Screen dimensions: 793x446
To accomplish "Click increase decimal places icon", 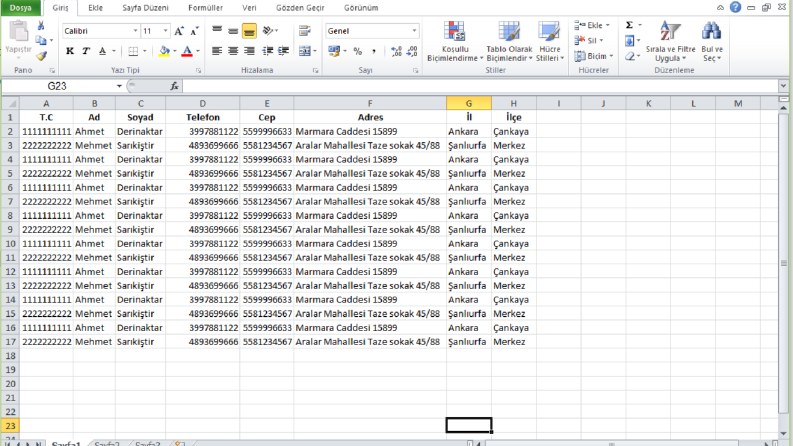I will coord(396,51).
